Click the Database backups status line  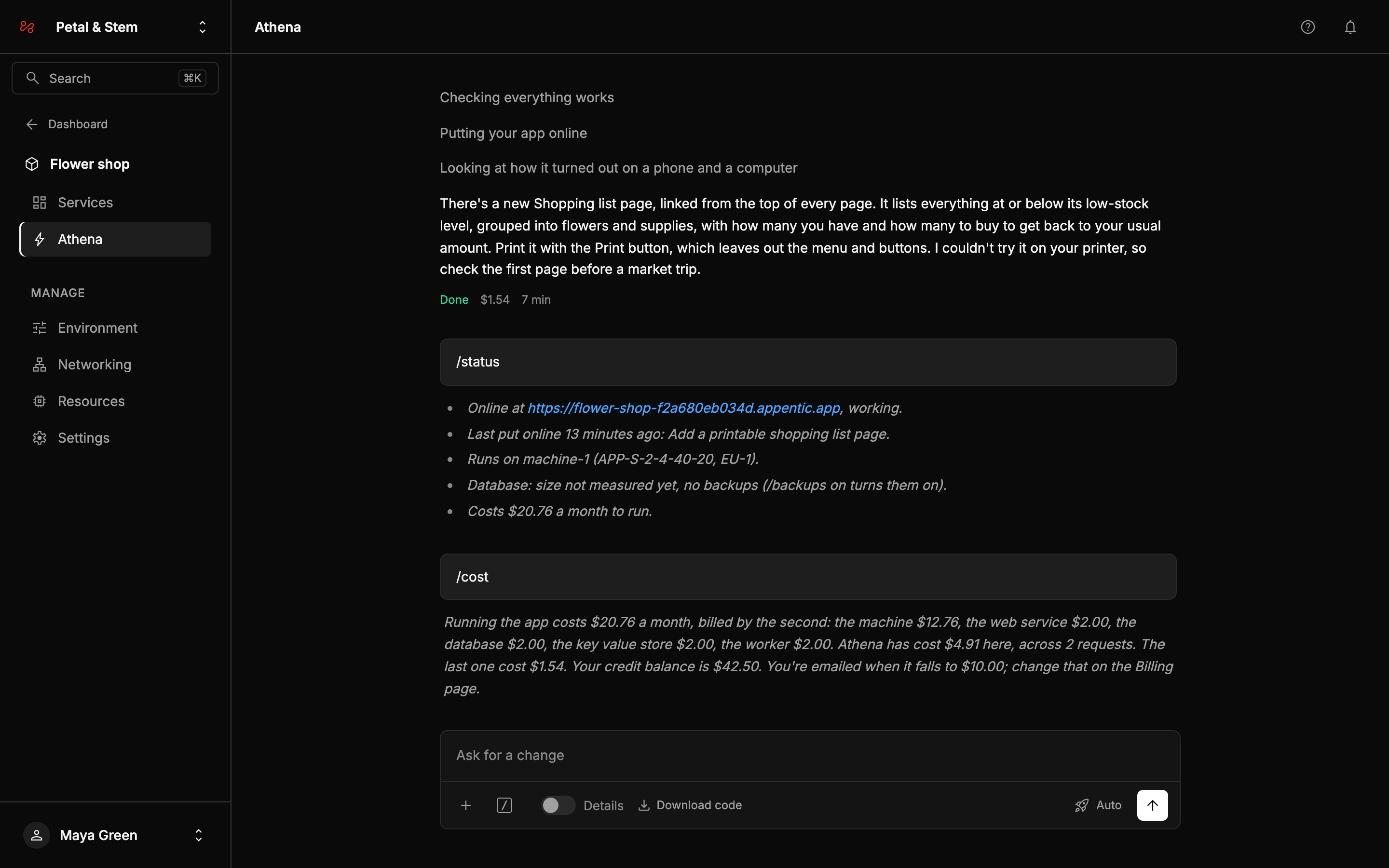point(707,485)
